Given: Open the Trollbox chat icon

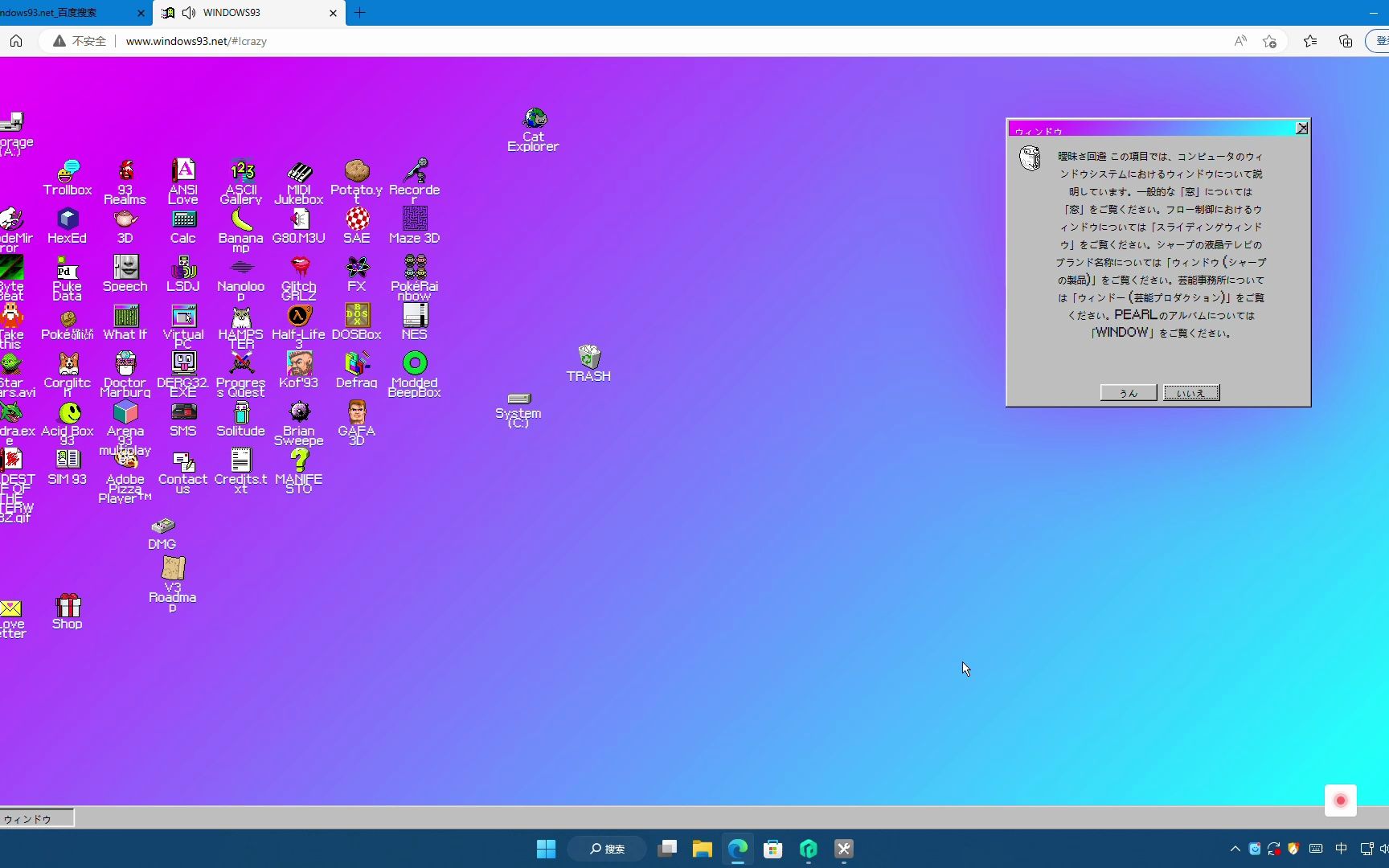Looking at the screenshot, I should pyautogui.click(x=68, y=177).
